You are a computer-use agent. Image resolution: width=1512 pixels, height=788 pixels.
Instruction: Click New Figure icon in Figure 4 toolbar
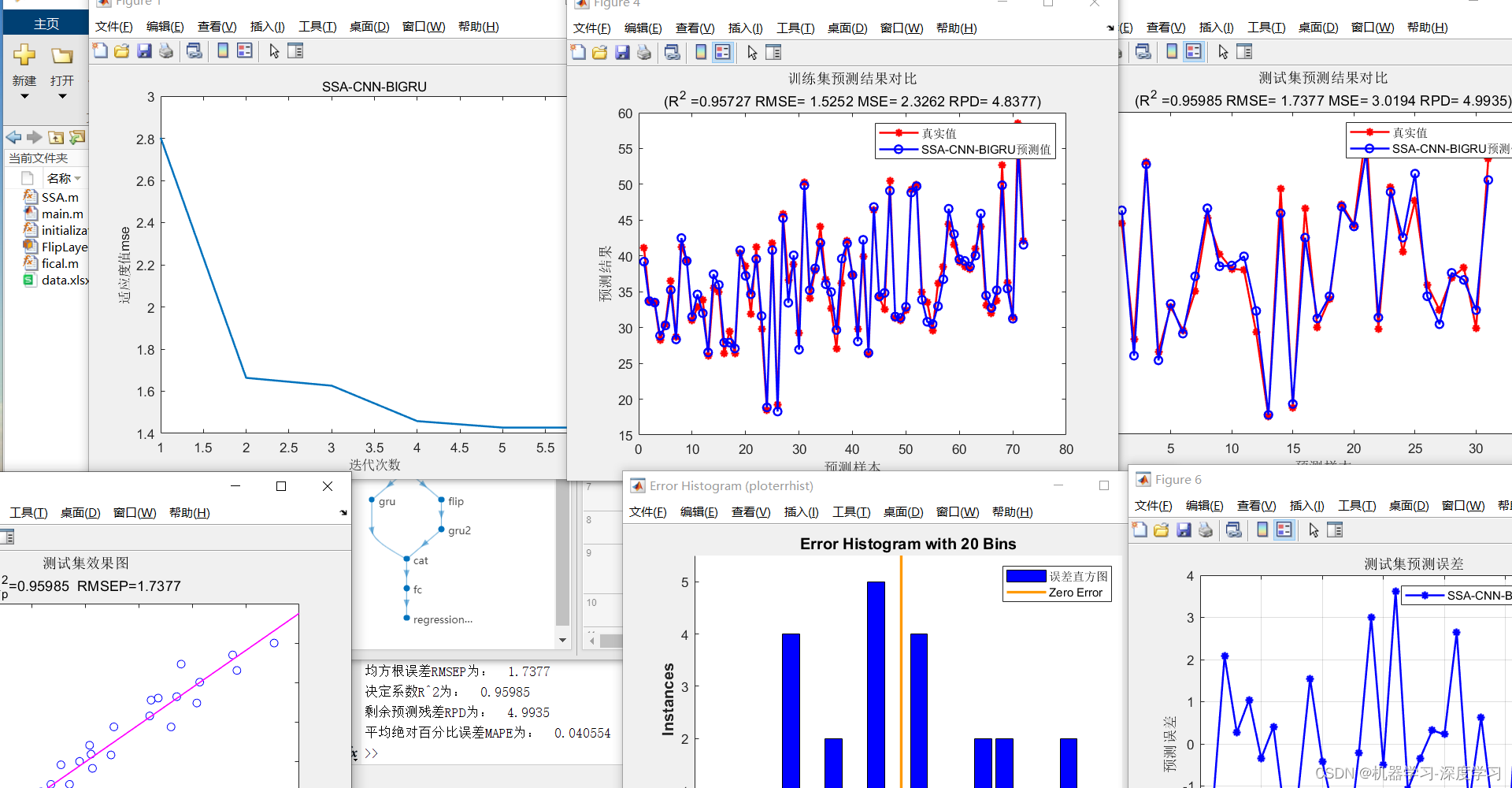point(579,53)
